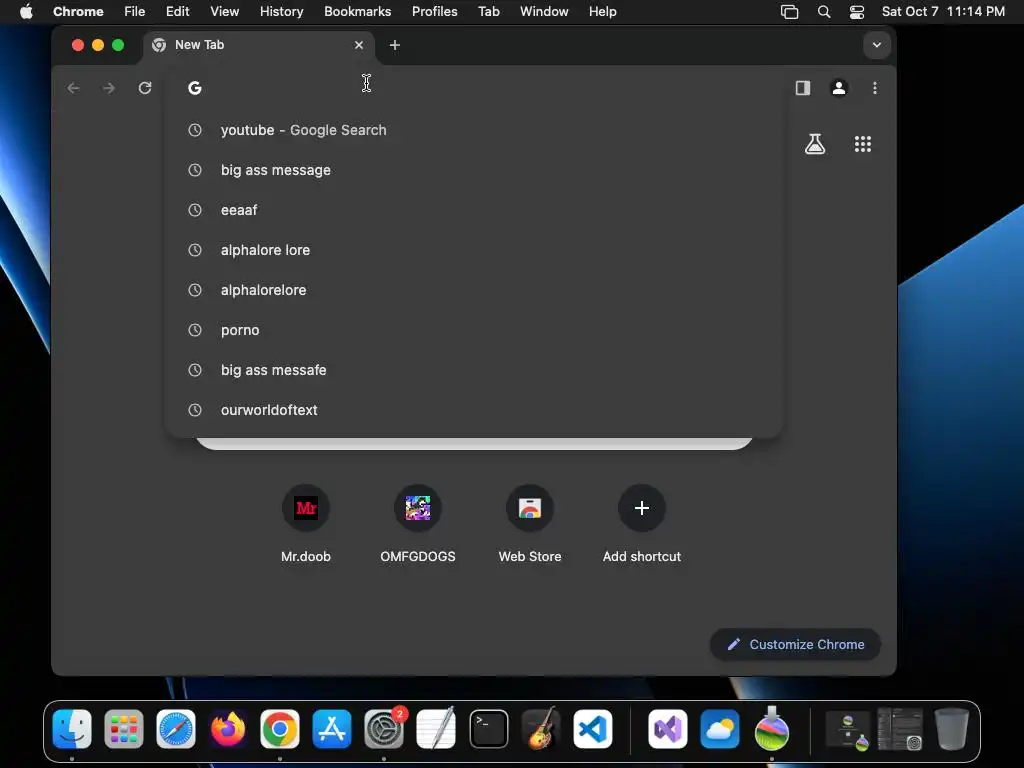Open the Bookmarks menu
Screen dimensions: 1024x768
point(357,12)
